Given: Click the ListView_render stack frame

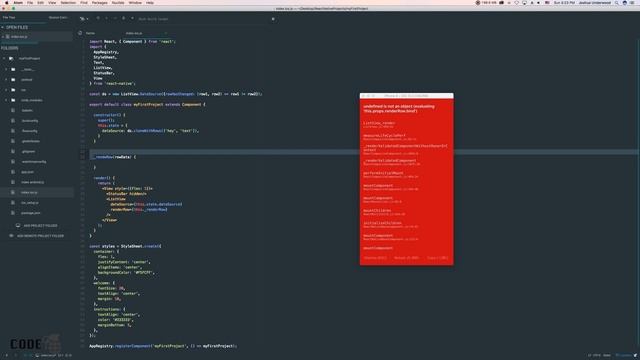Looking at the screenshot, I should (x=379, y=123).
